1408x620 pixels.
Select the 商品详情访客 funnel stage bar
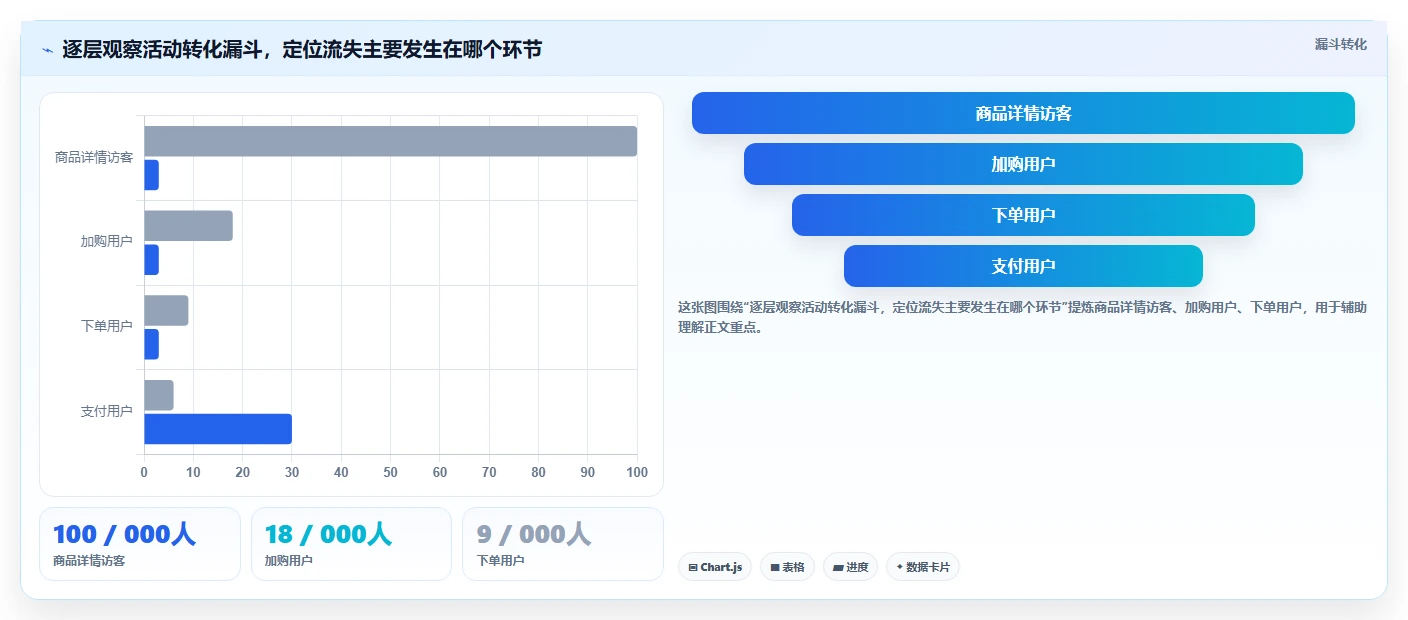(x=1023, y=113)
